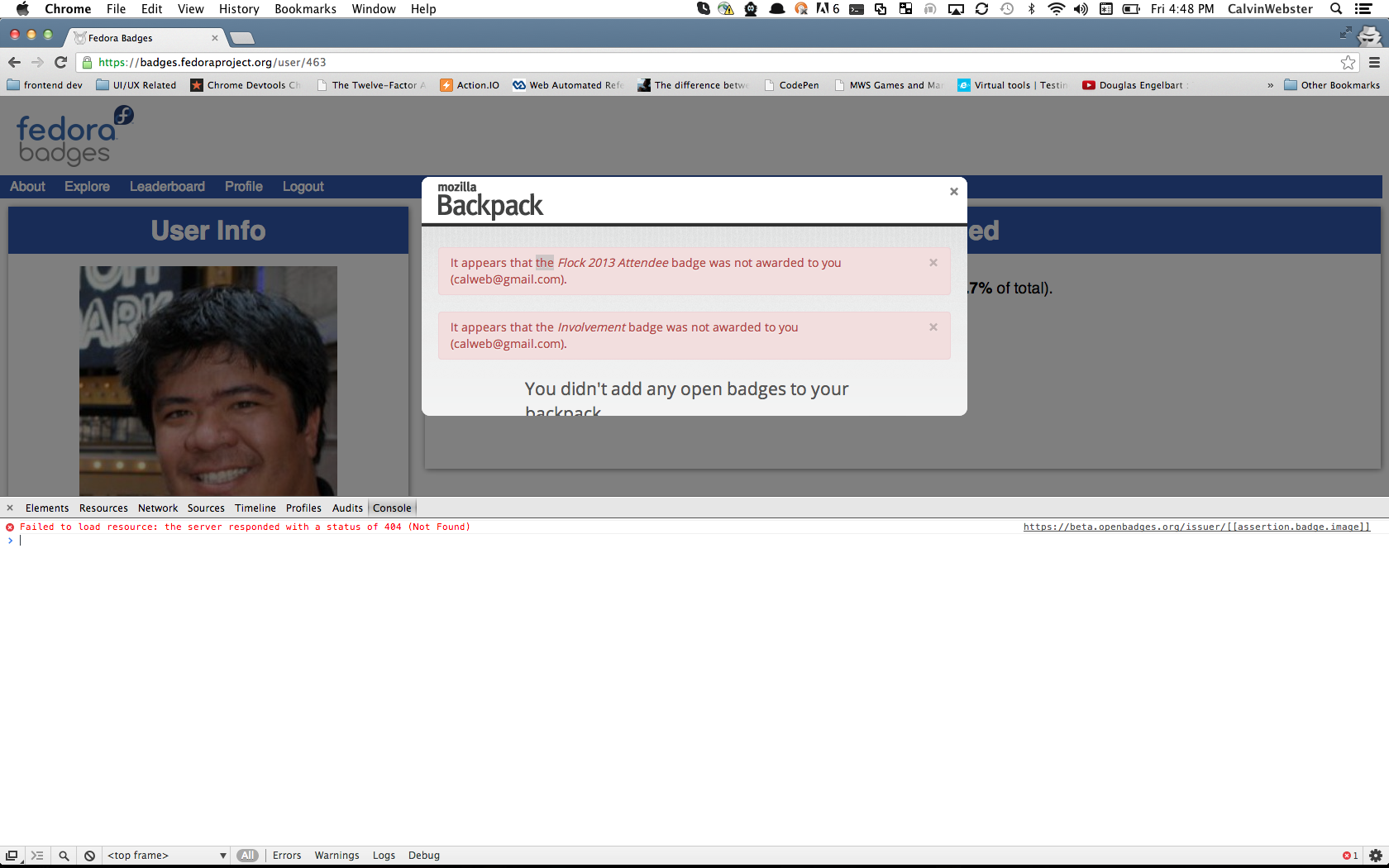Filter console to All messages
The height and width of the screenshot is (868, 1389).
[x=248, y=856]
